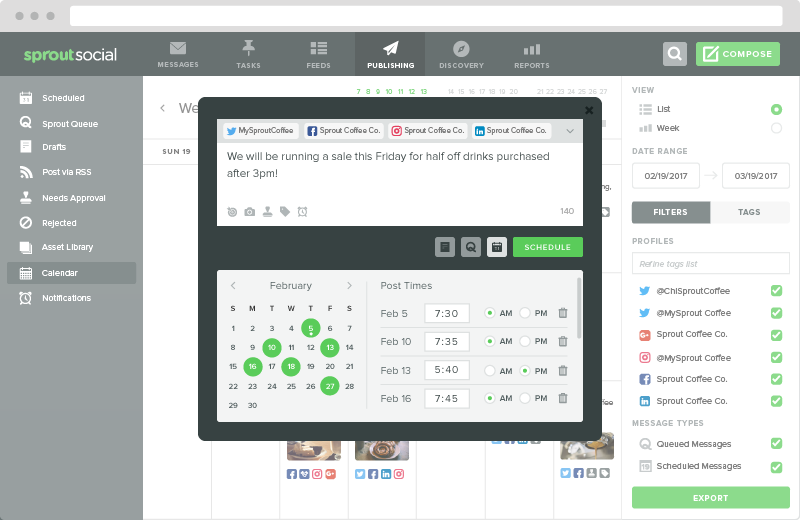
Task: Select the LinkedIn Sprout Coffee Co. chip
Action: (511, 131)
